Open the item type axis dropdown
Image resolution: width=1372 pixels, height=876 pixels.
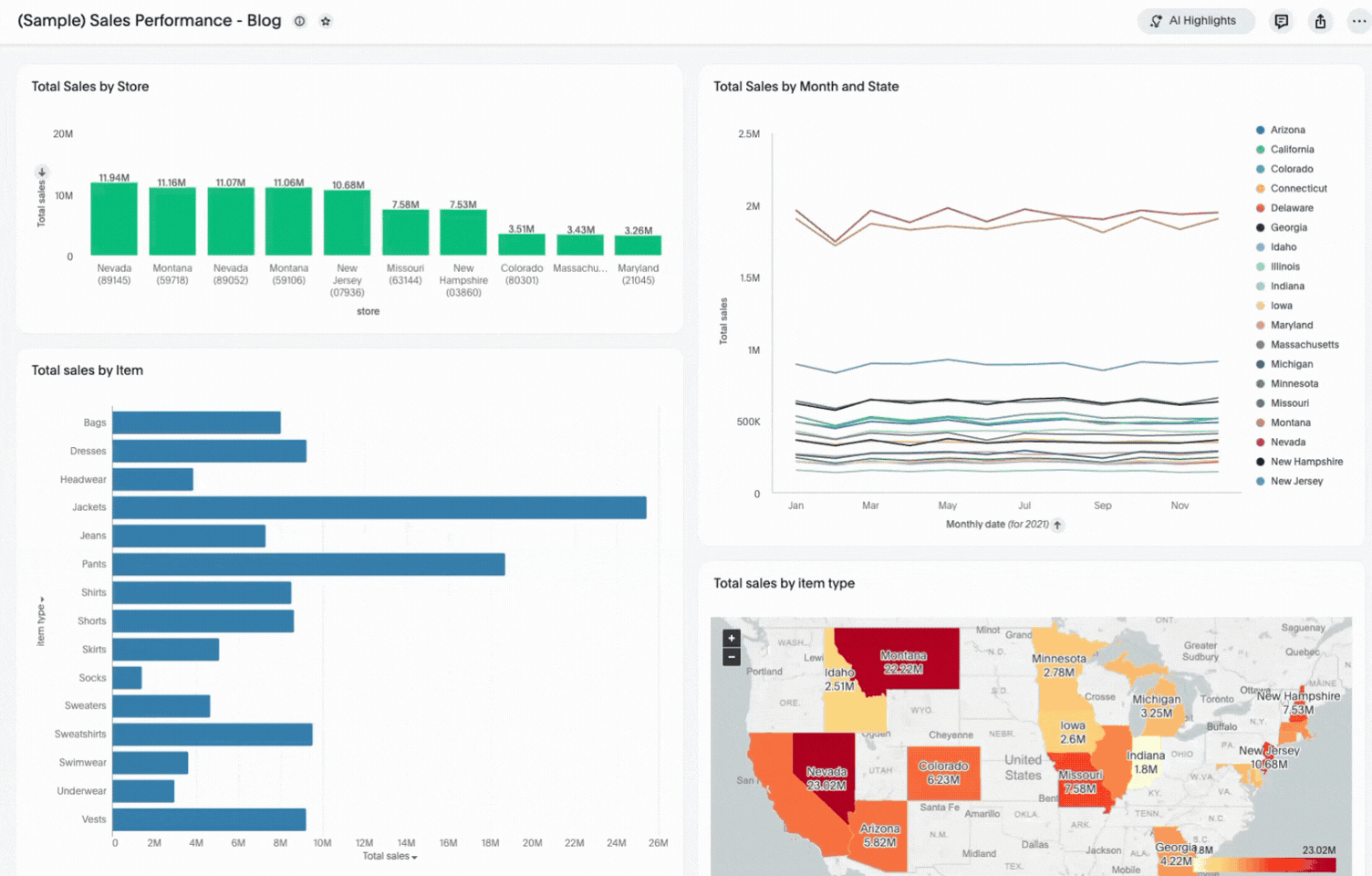(40, 621)
